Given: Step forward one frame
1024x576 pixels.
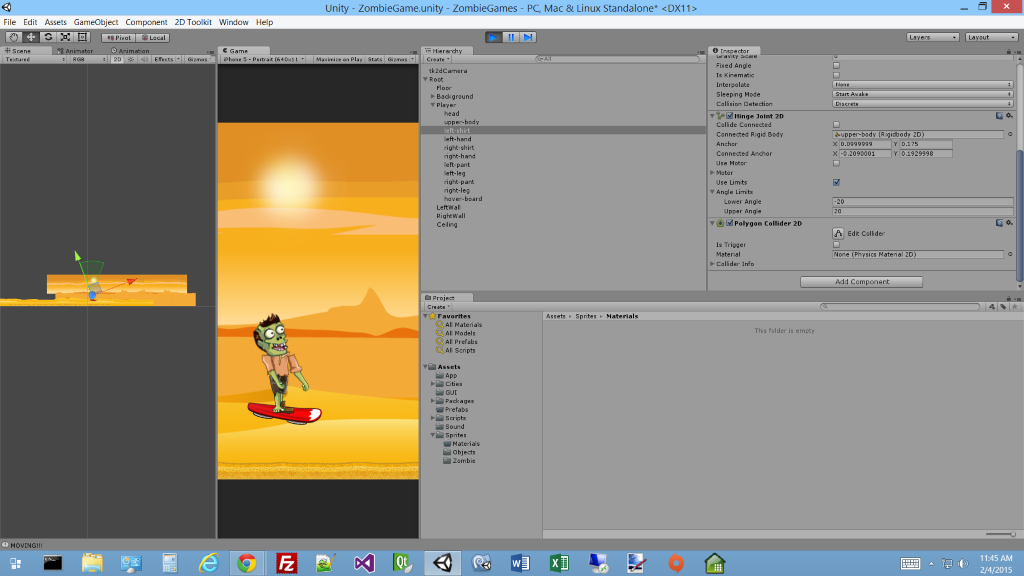Looking at the screenshot, I should 528,37.
